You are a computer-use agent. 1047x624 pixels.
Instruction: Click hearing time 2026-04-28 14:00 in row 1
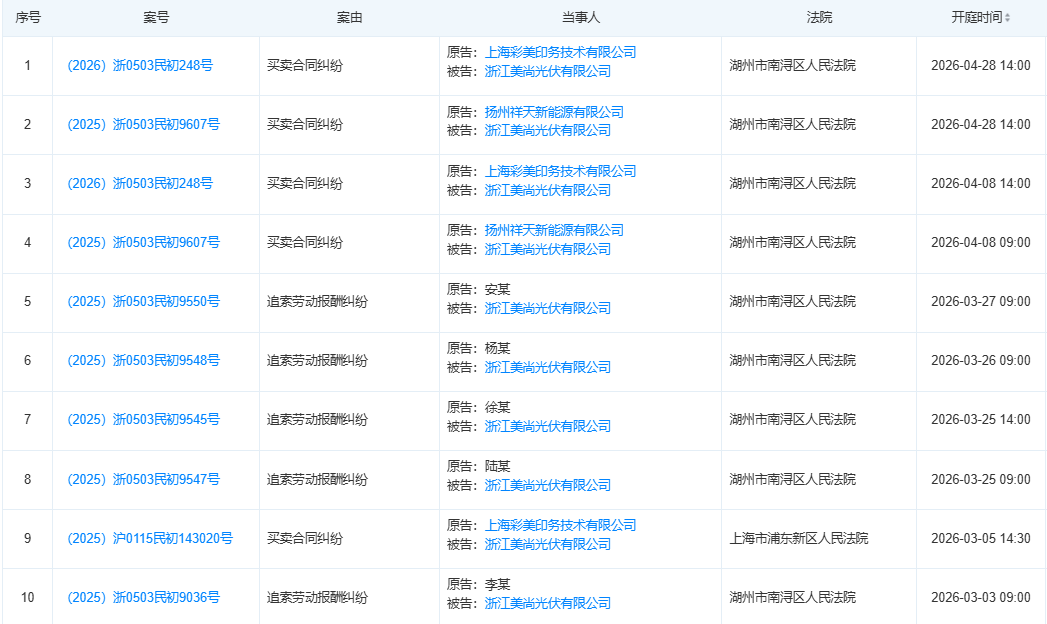tap(981, 65)
